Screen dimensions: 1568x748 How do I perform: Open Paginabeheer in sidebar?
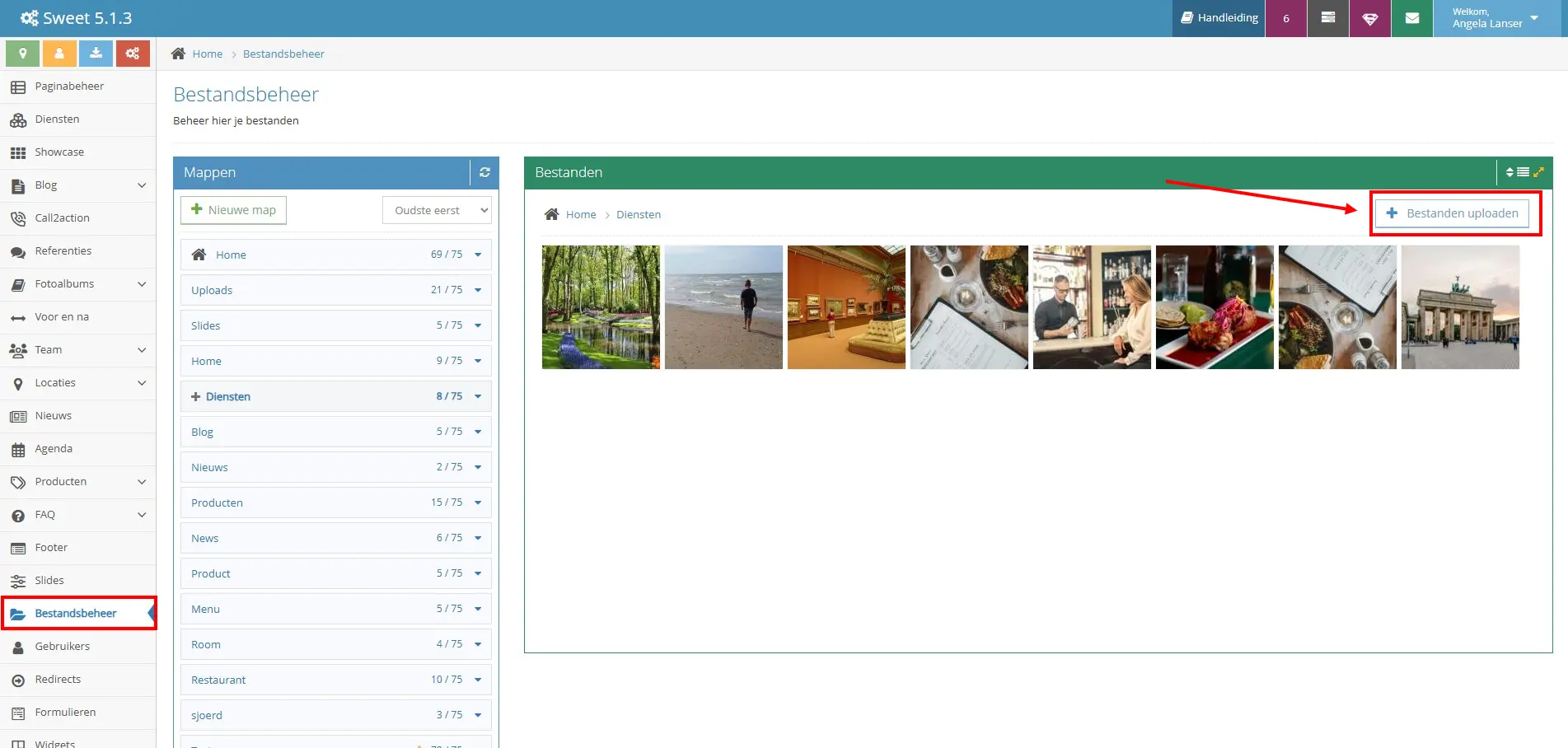[78, 86]
